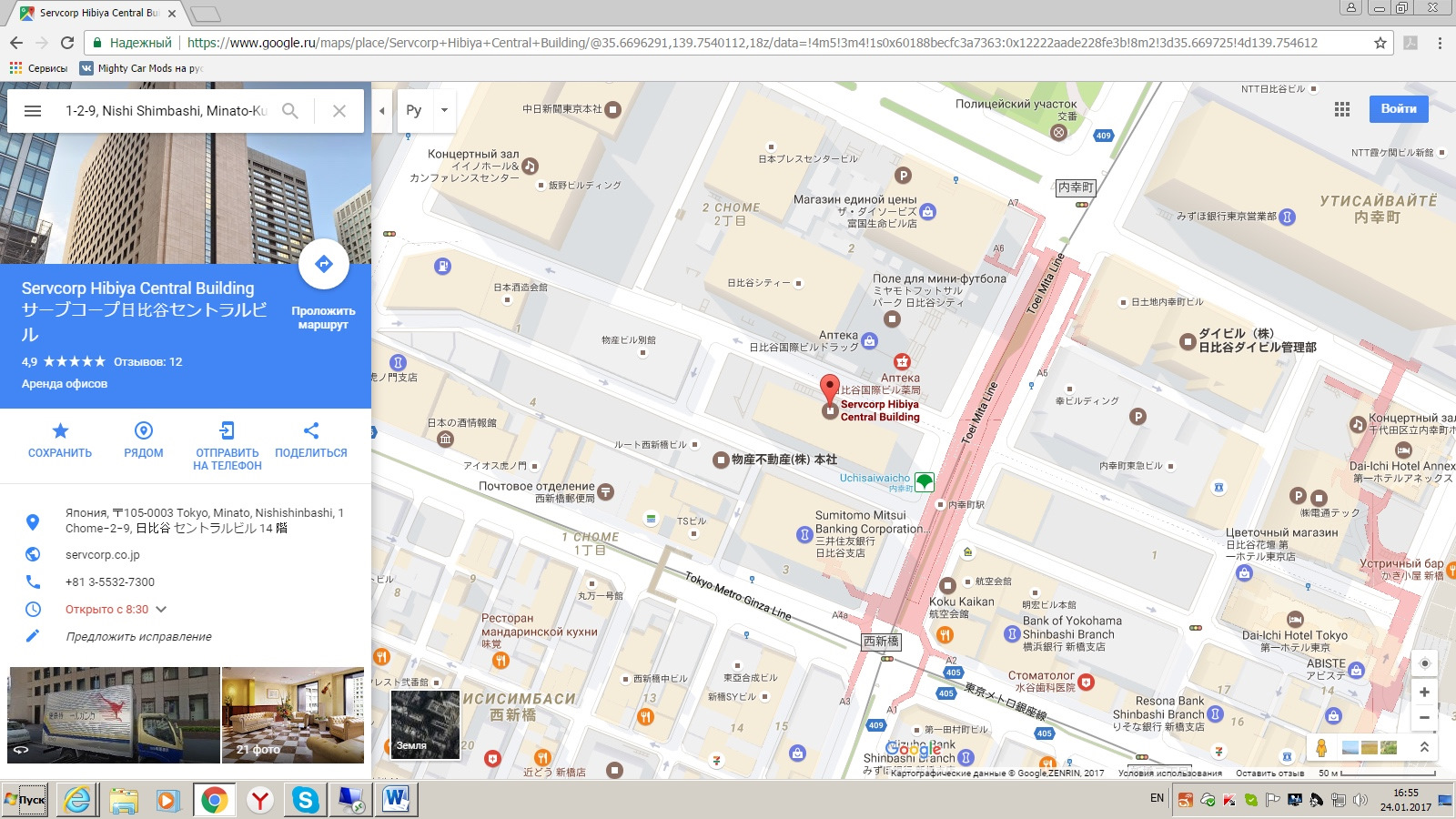Share place via ПОДЕЛИТЬСЯ icon
Screen dimensions: 1456x819
point(310,430)
